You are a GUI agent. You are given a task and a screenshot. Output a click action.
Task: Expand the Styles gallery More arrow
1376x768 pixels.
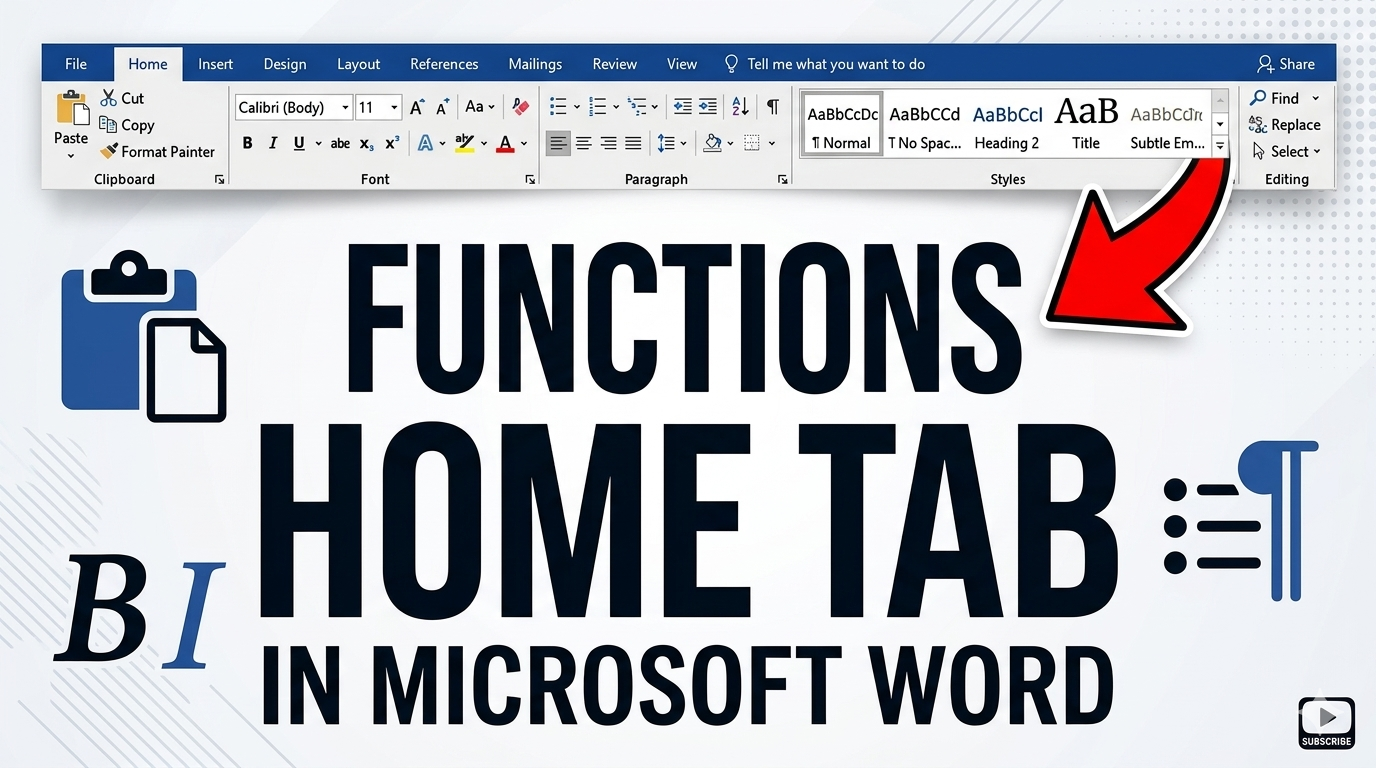coord(1220,146)
